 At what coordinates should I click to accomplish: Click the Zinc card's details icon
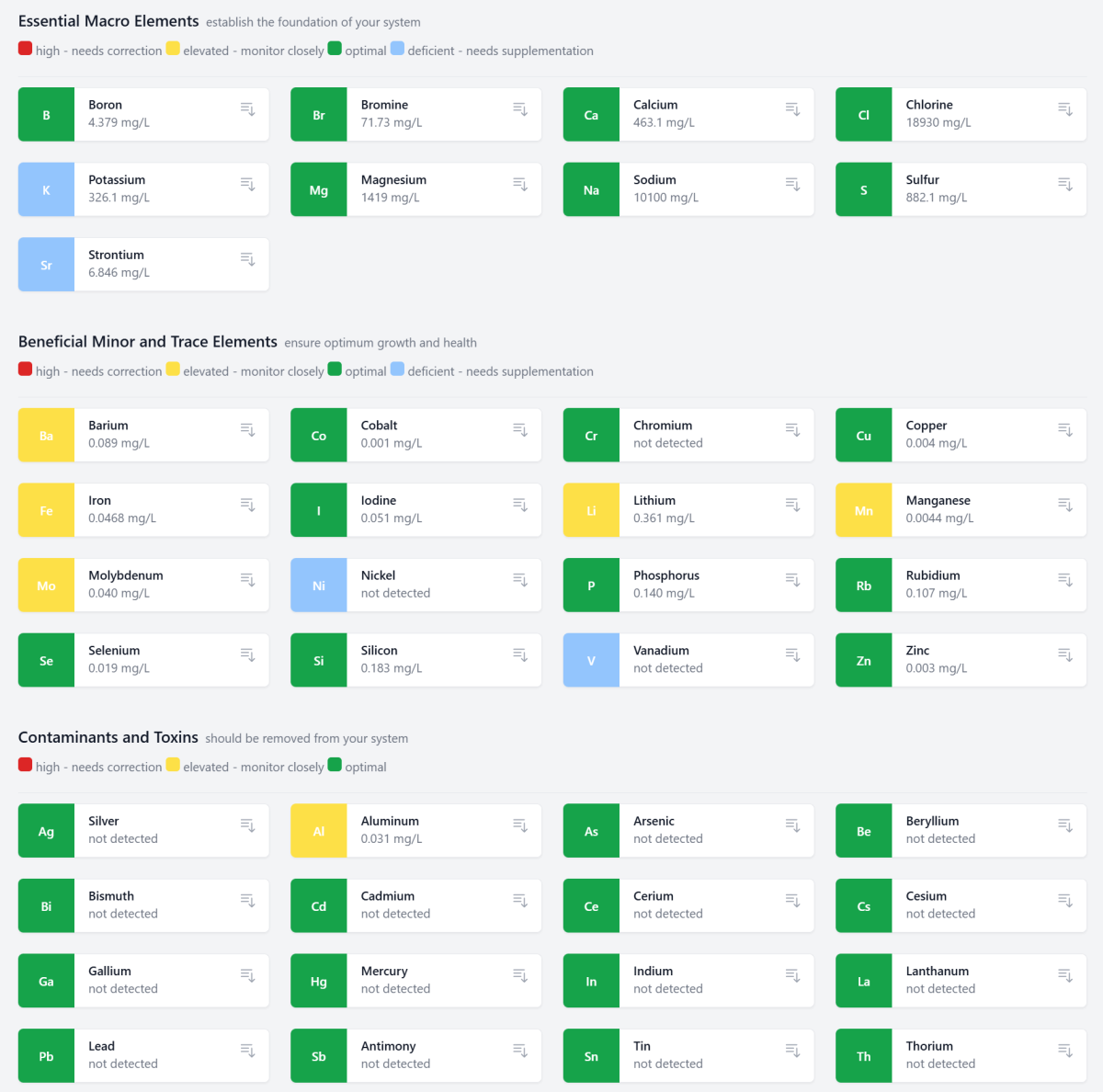pos(1065,655)
